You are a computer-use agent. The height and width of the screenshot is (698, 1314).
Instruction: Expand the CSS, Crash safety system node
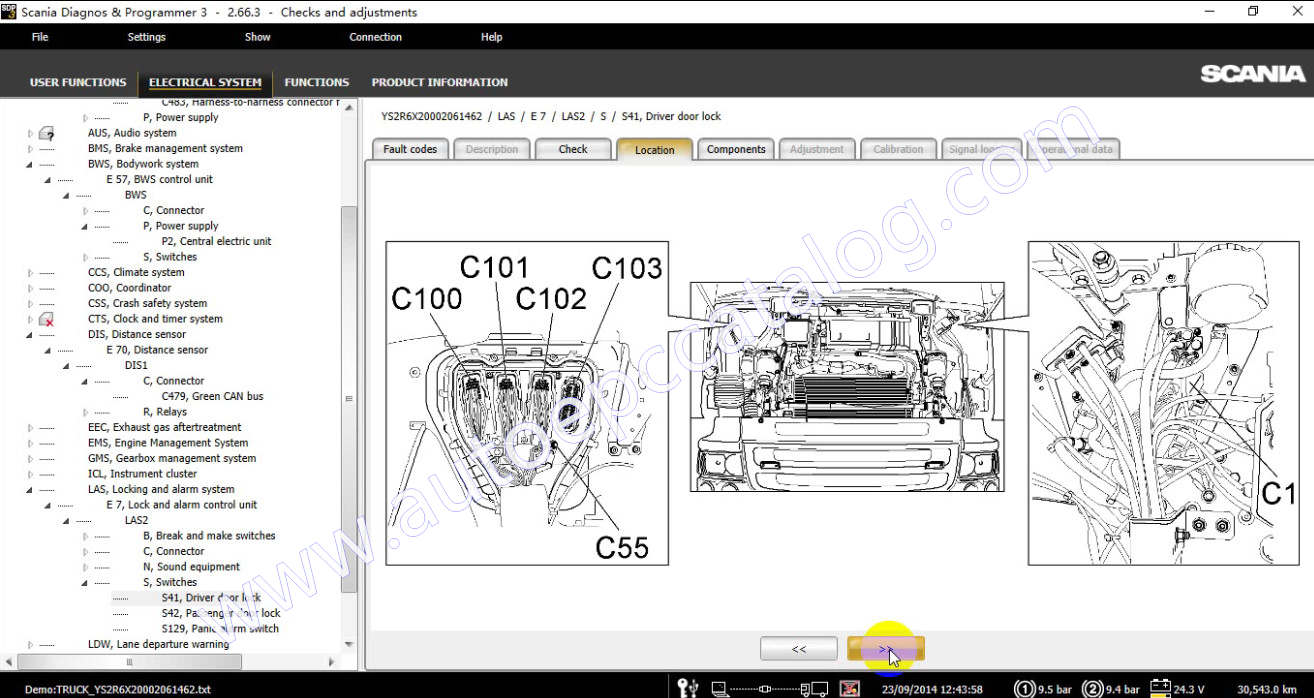tap(31, 304)
